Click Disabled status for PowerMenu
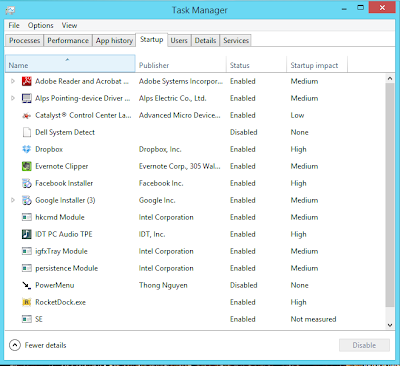Viewport: 400px width, 366px height. (244, 285)
